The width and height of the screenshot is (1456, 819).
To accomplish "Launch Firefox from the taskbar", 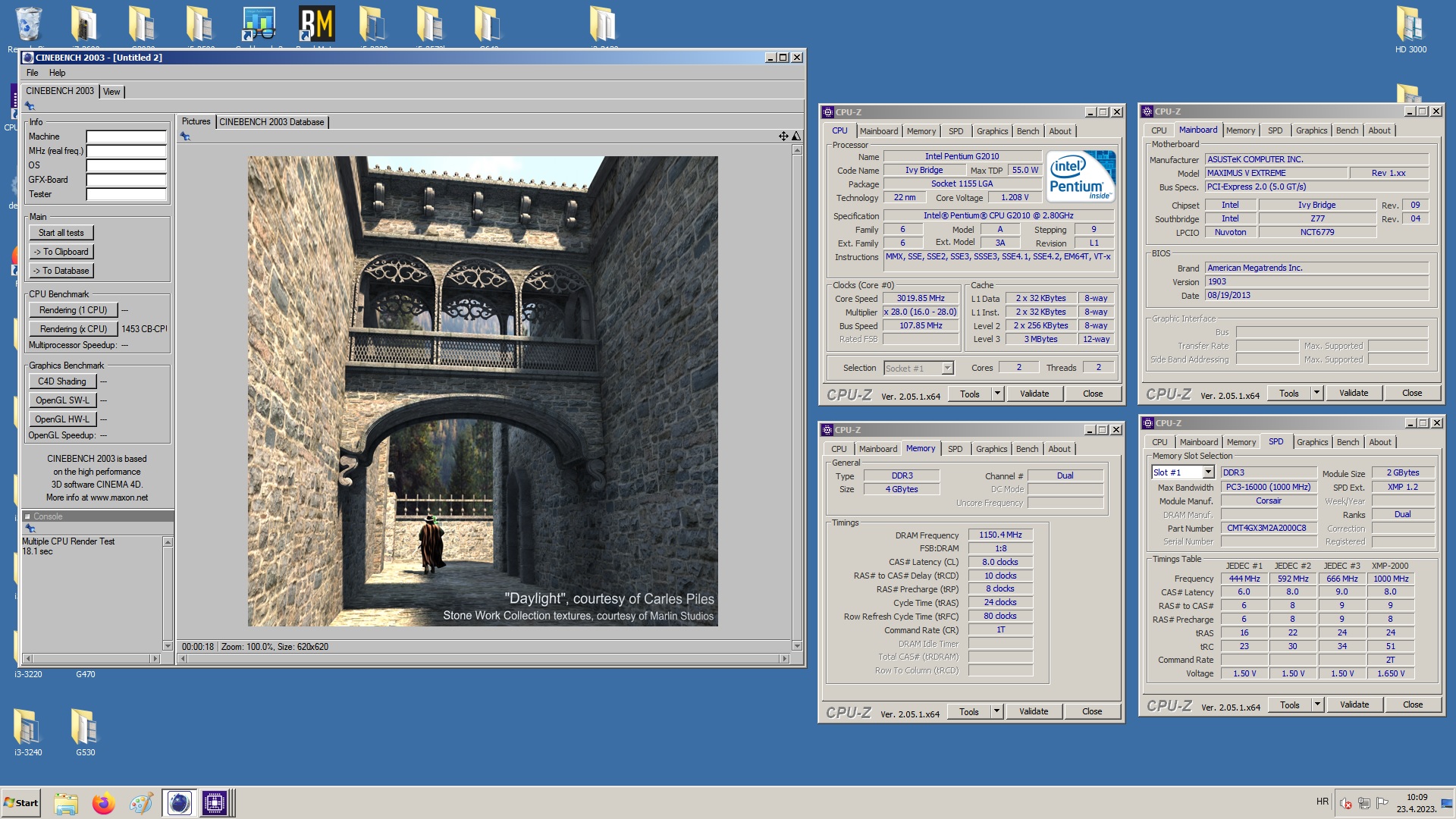I will click(x=103, y=803).
